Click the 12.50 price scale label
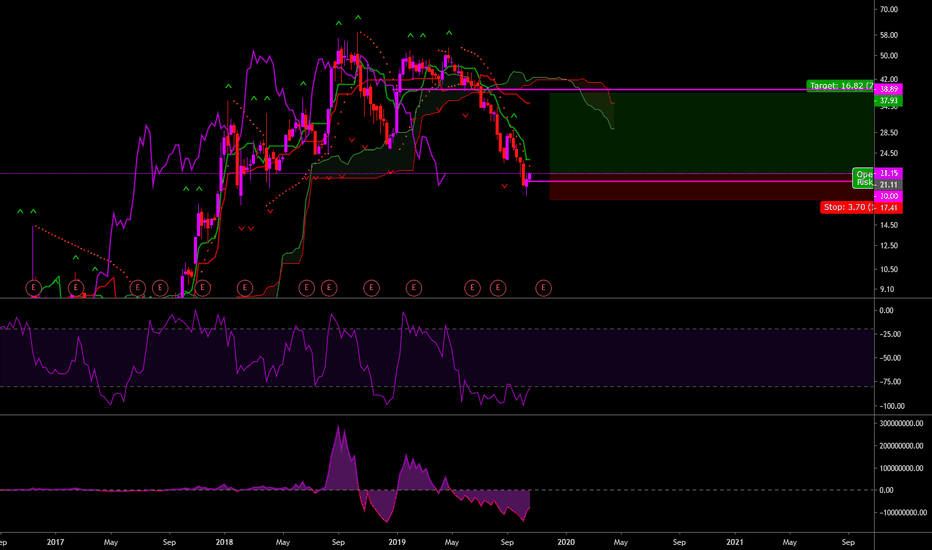Viewport: 932px width, 550px height. point(889,246)
